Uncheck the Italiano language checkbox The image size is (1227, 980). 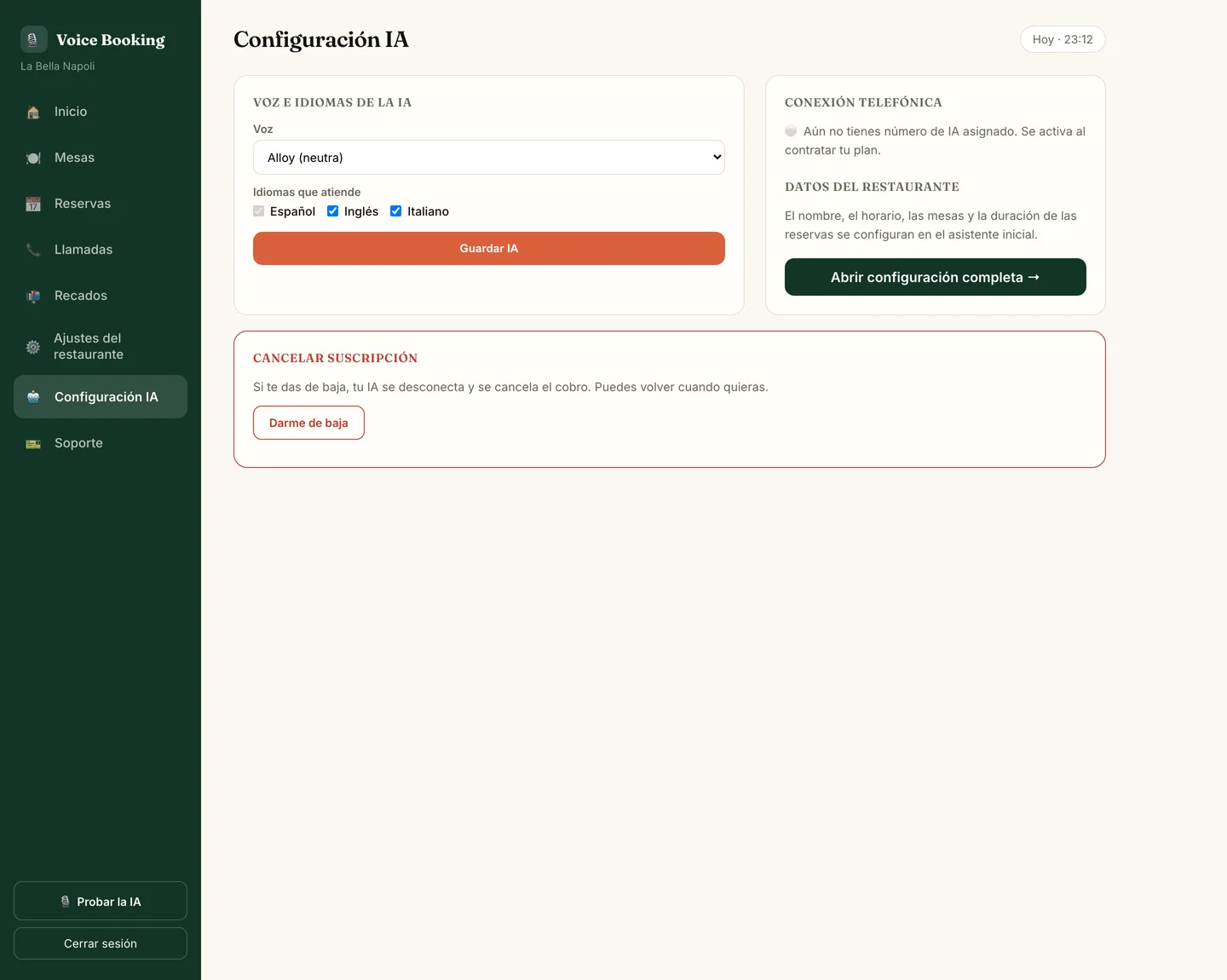pyautogui.click(x=396, y=211)
